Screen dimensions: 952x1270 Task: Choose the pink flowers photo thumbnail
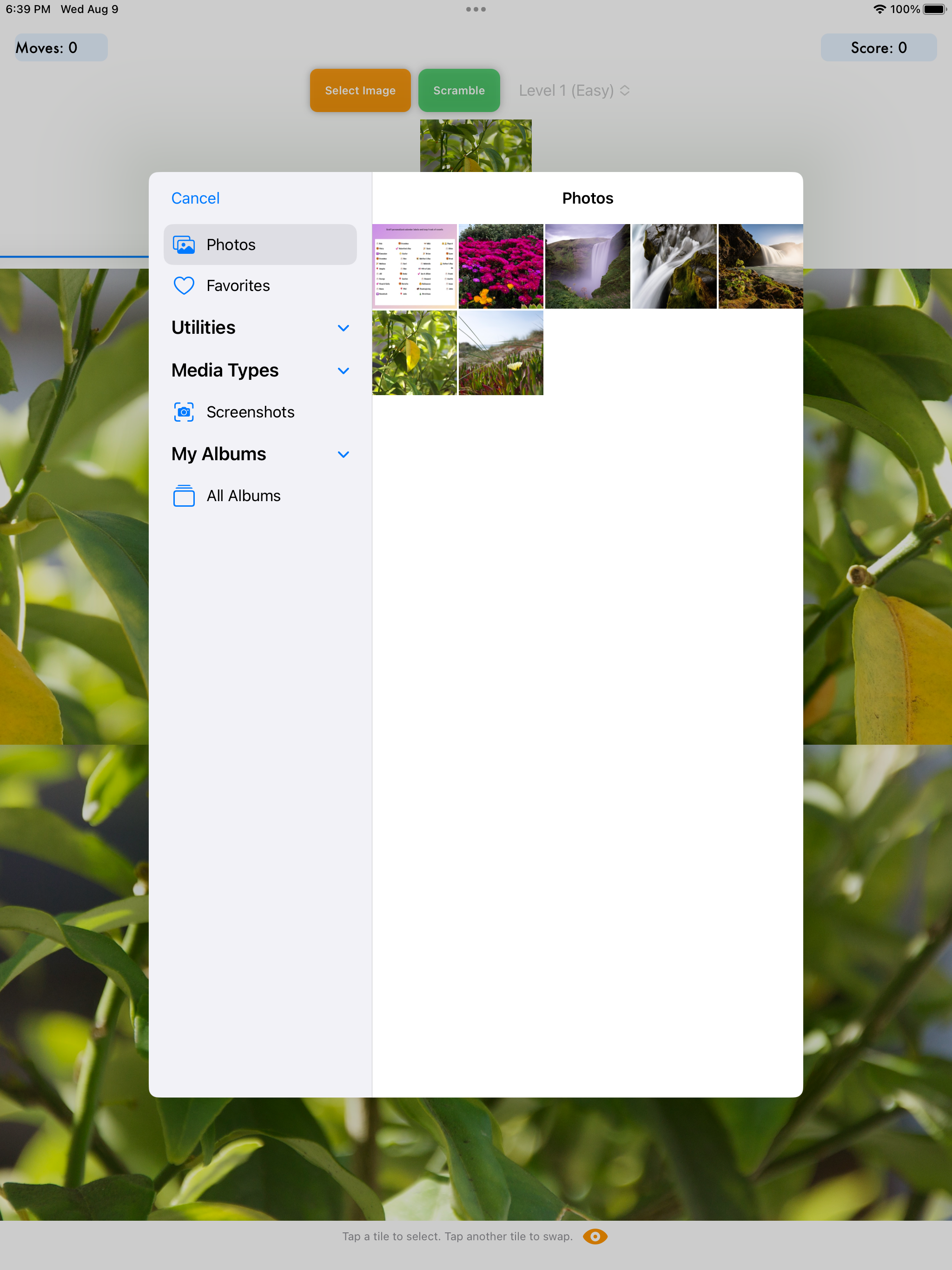pyautogui.click(x=501, y=266)
